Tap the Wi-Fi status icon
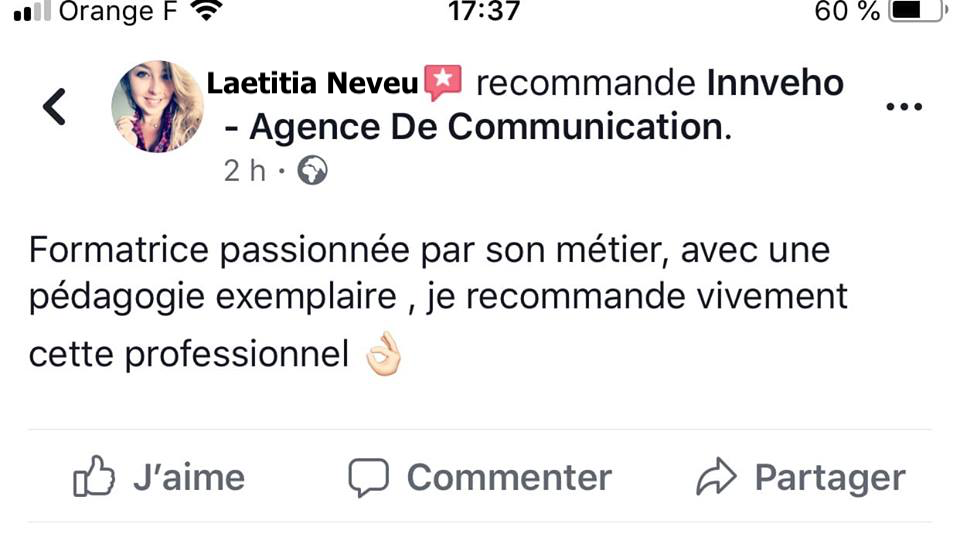 pos(207,12)
